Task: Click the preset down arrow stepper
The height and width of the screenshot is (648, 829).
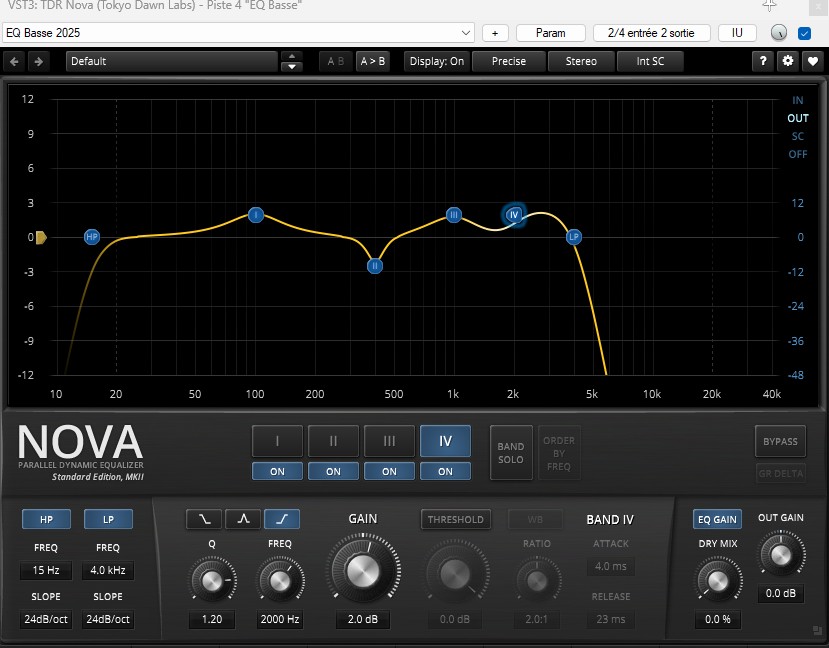Action: [x=292, y=67]
